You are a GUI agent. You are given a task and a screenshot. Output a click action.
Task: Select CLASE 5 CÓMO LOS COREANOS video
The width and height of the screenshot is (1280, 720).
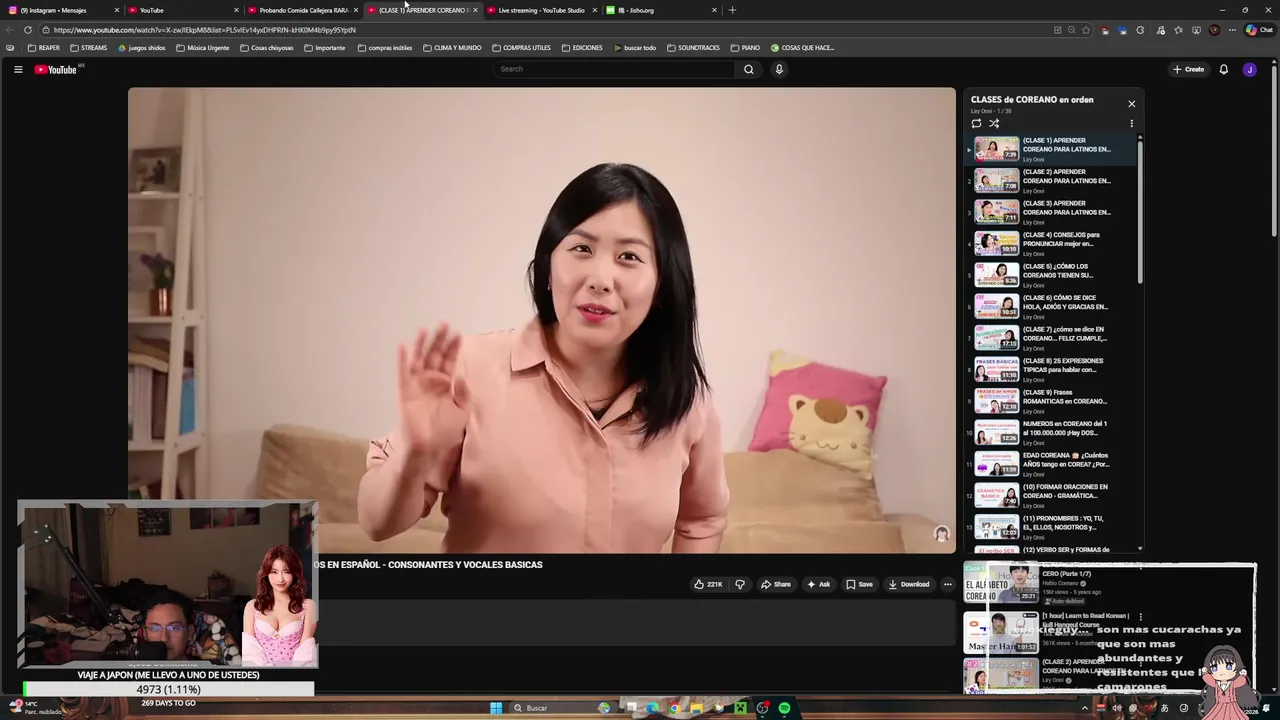click(1050, 274)
